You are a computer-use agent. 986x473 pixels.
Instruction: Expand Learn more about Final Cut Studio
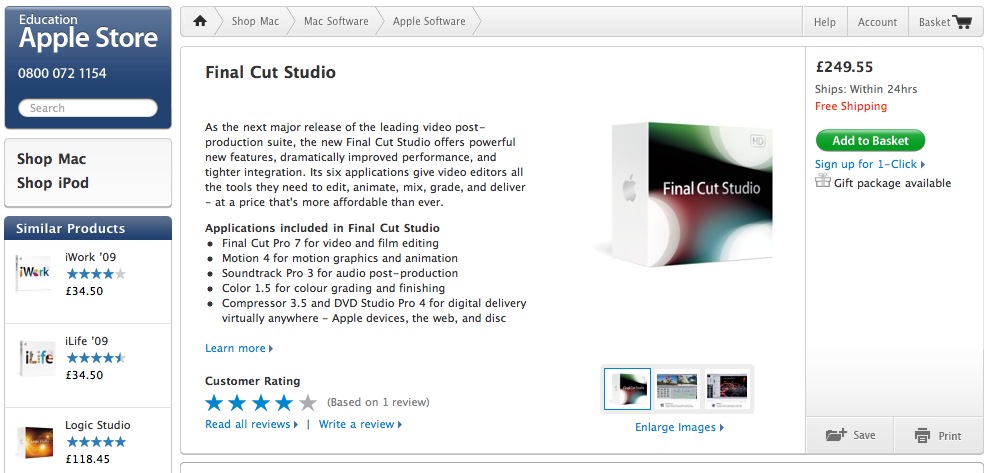tap(239, 348)
